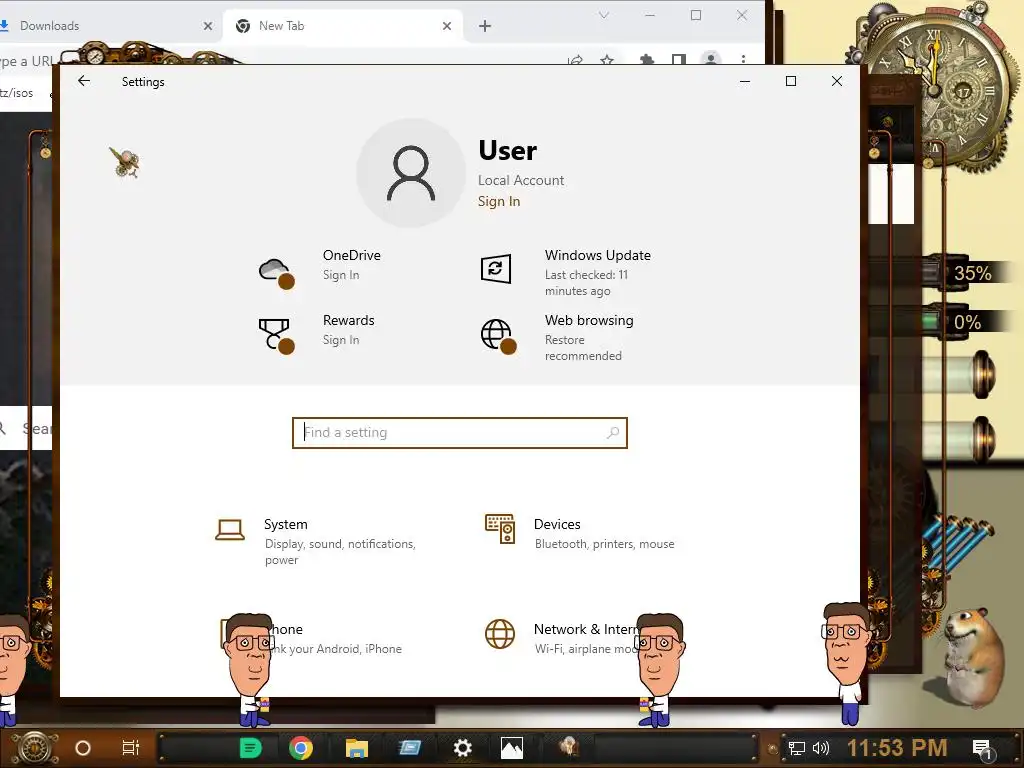Open the Windows Update status text
This screenshot has width=1024, height=768.
586,283
